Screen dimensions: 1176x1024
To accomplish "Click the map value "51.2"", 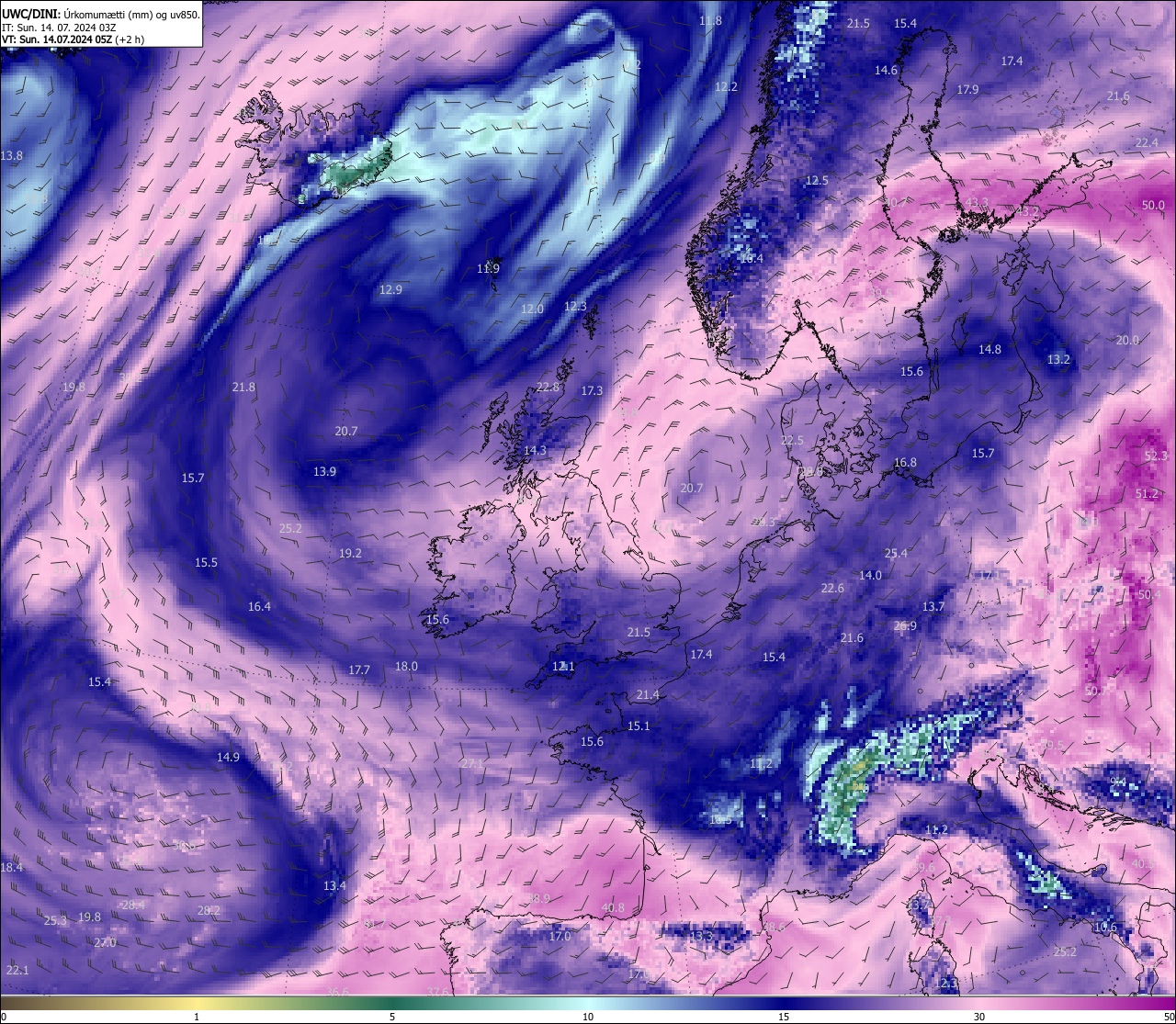I will (1147, 494).
